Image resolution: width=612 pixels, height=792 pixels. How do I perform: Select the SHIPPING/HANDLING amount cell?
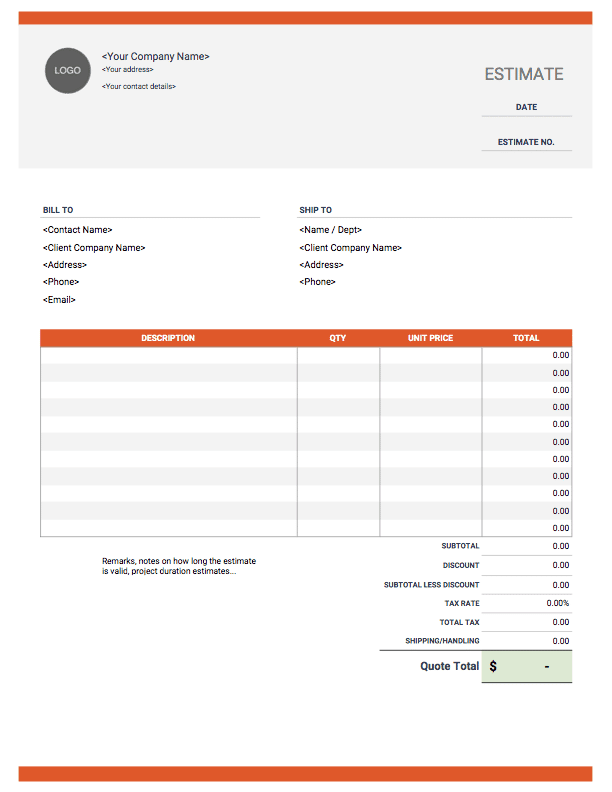pyautogui.click(x=527, y=641)
